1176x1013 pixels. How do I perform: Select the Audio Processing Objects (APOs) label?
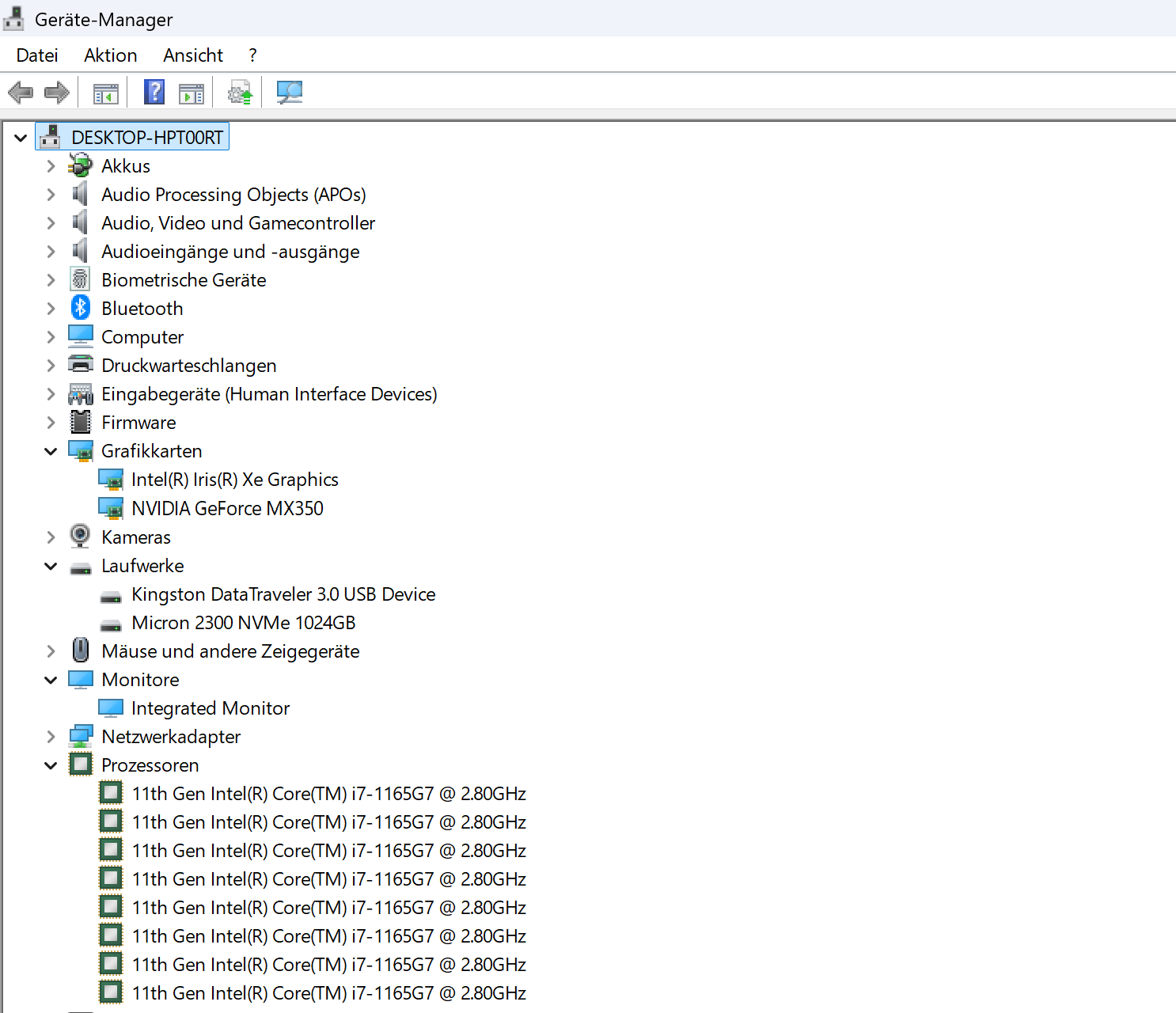coord(233,195)
